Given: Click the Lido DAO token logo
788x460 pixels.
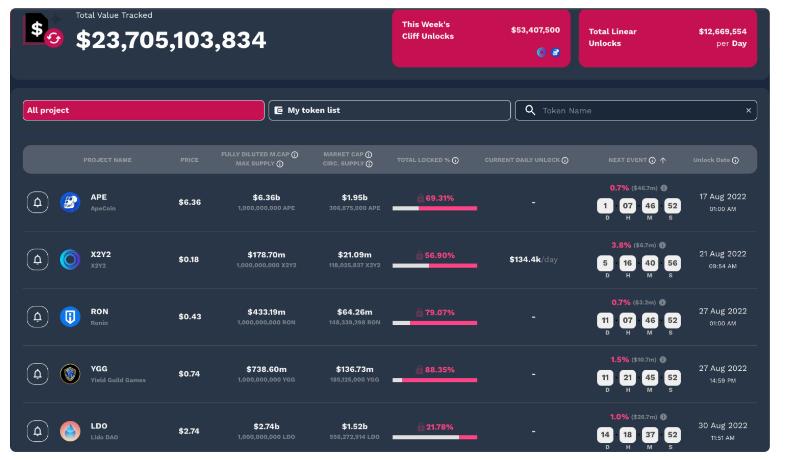Looking at the screenshot, I should (70, 432).
